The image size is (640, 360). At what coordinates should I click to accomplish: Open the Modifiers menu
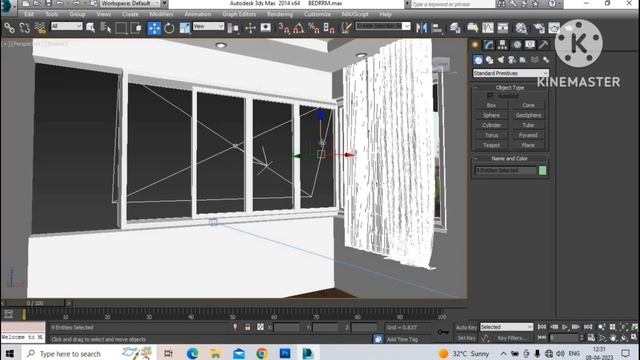click(161, 14)
